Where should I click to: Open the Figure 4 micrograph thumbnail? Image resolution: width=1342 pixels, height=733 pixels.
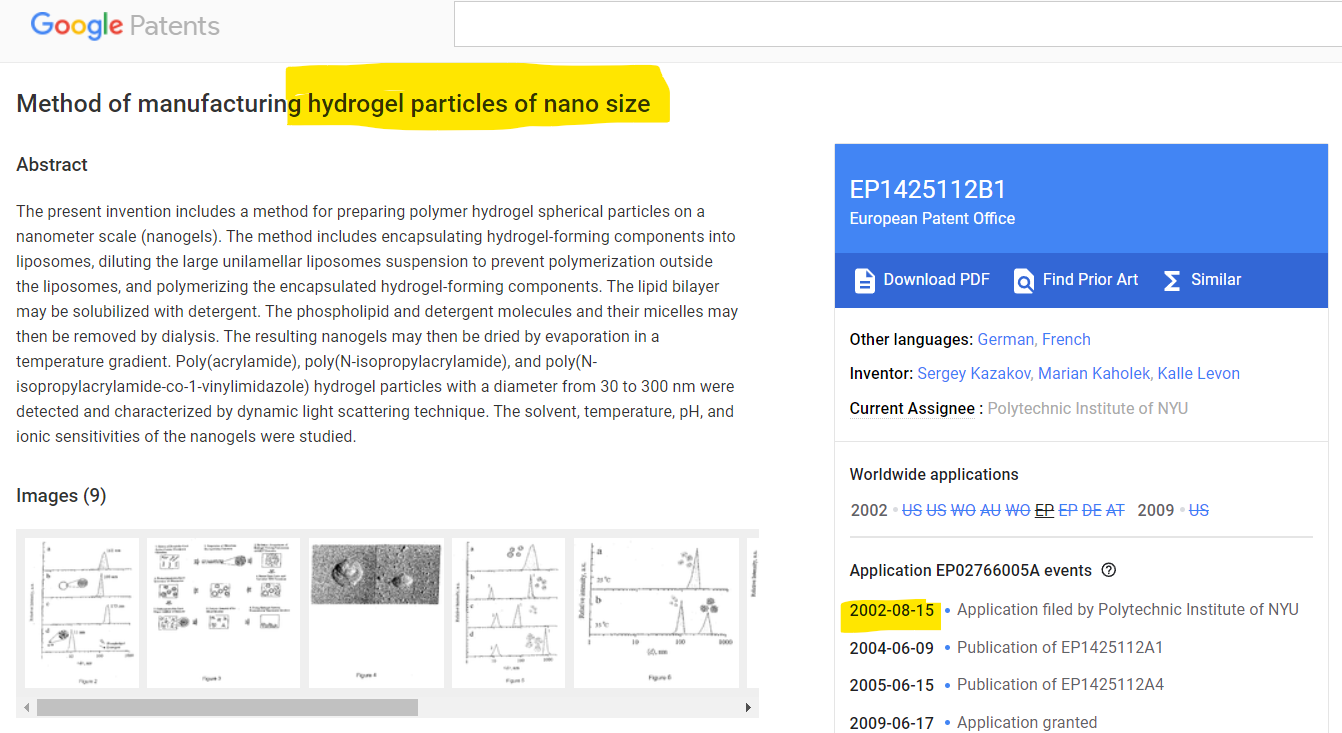(376, 613)
